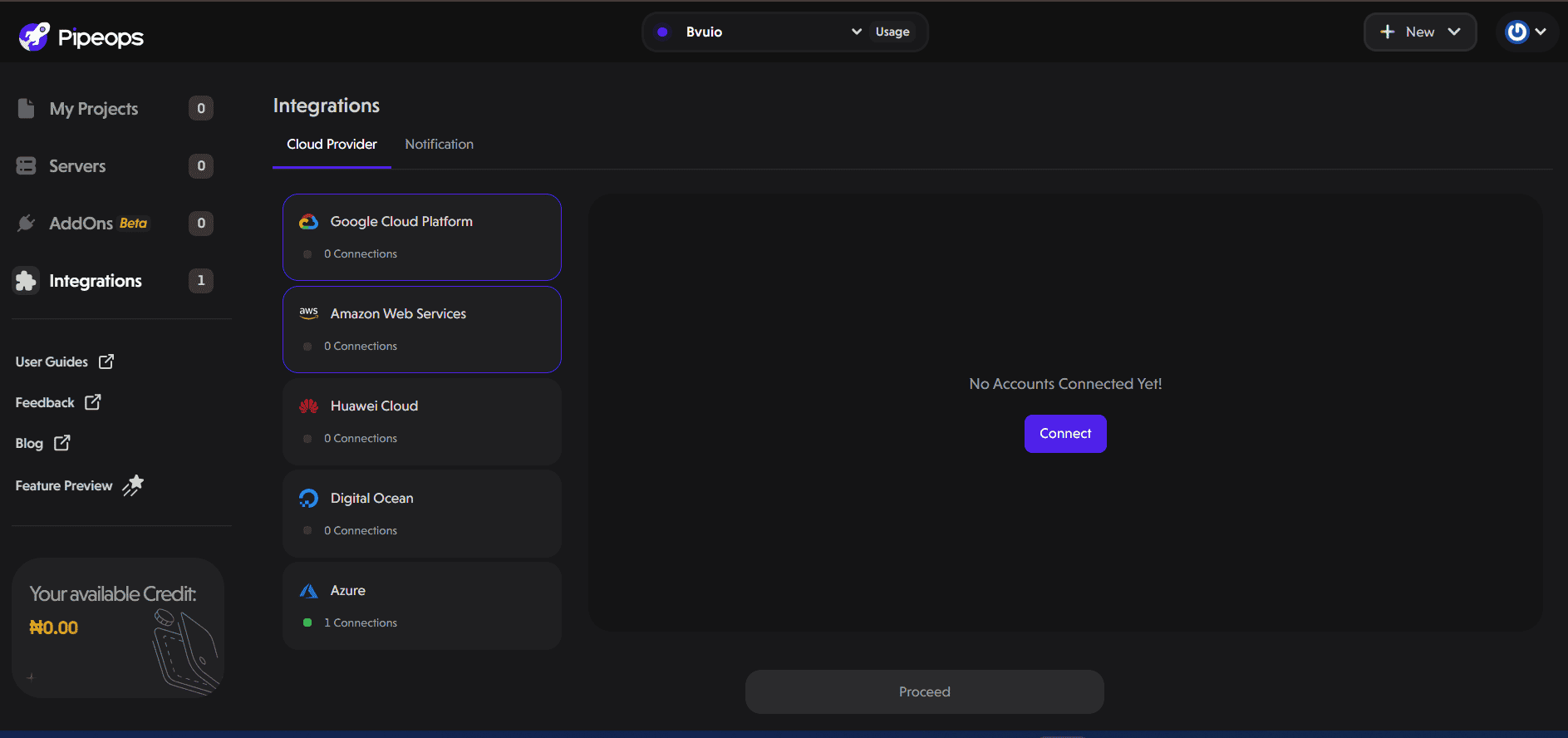Click the wallet illustration in credit card

pos(184,652)
